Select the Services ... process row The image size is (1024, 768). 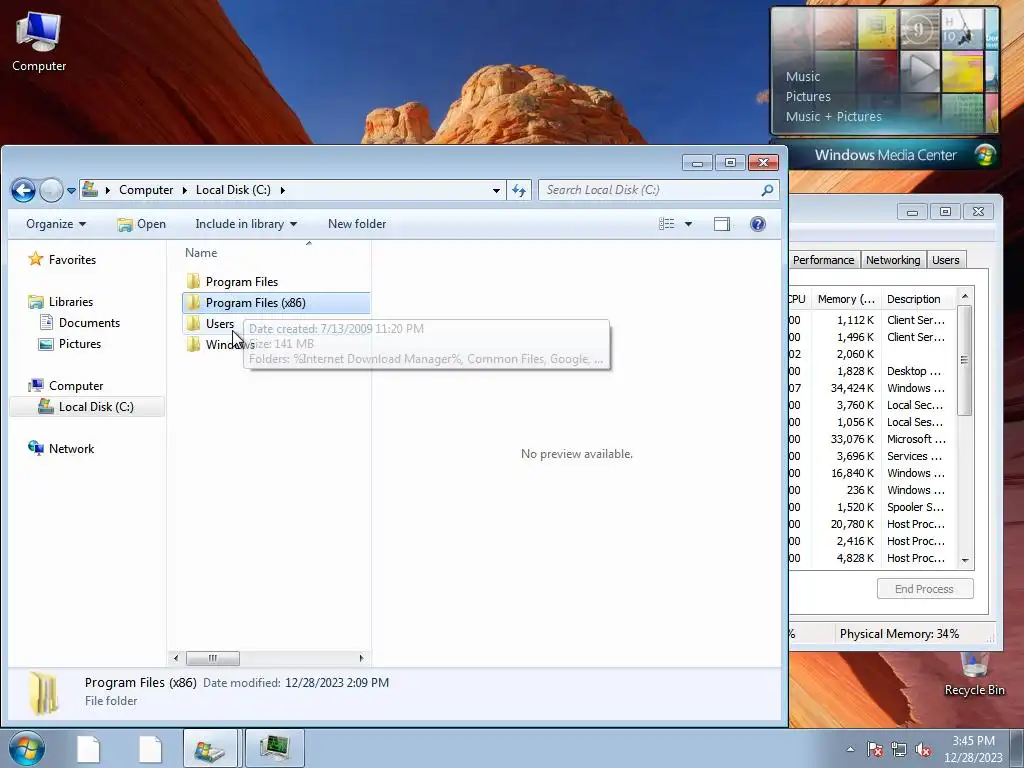(x=872, y=456)
